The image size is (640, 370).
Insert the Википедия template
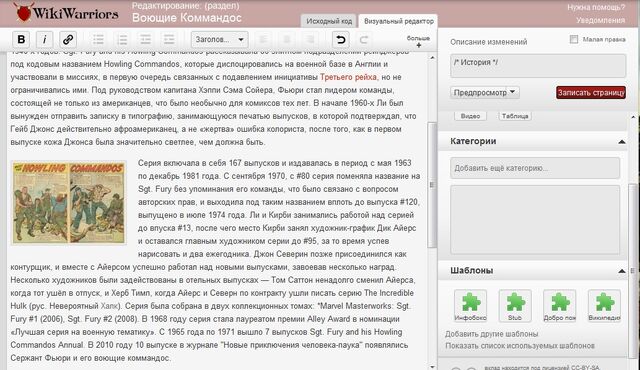point(604,306)
